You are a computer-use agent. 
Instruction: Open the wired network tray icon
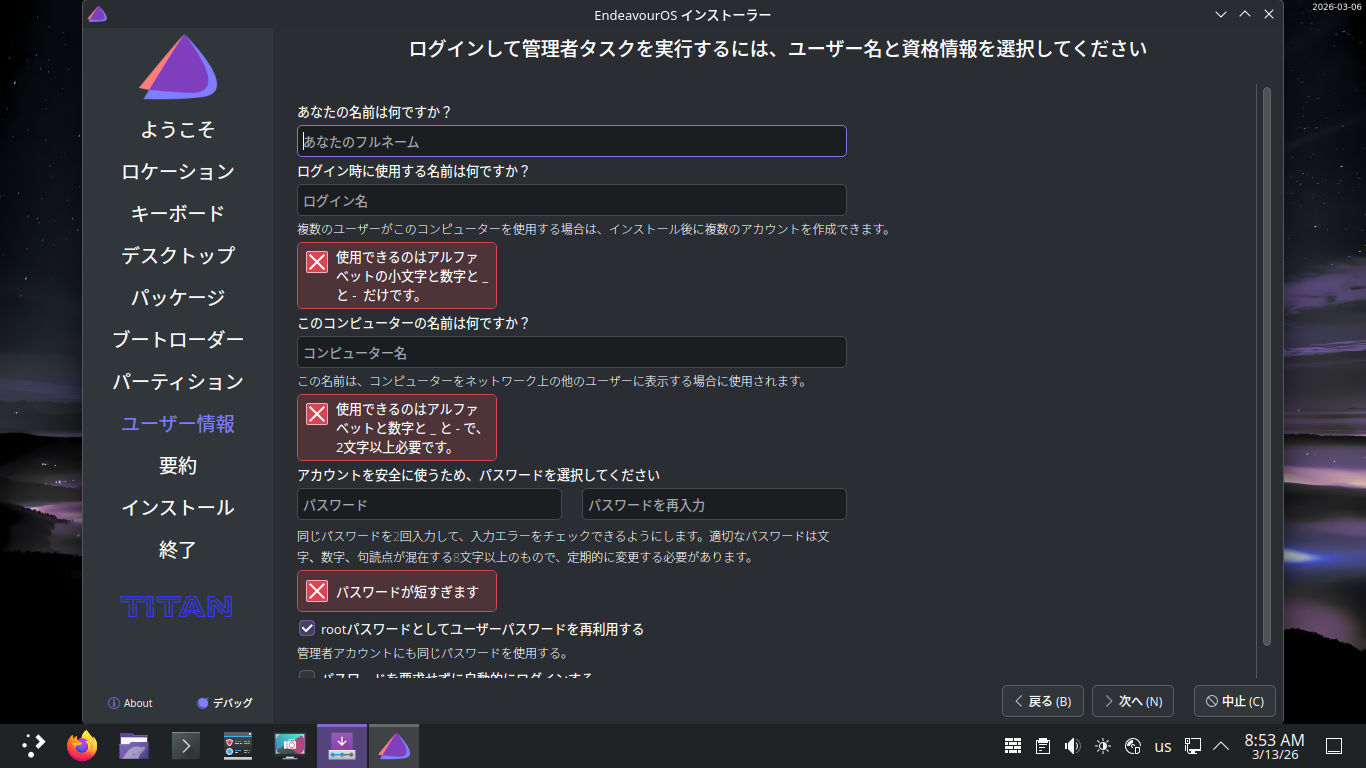tap(1193, 746)
